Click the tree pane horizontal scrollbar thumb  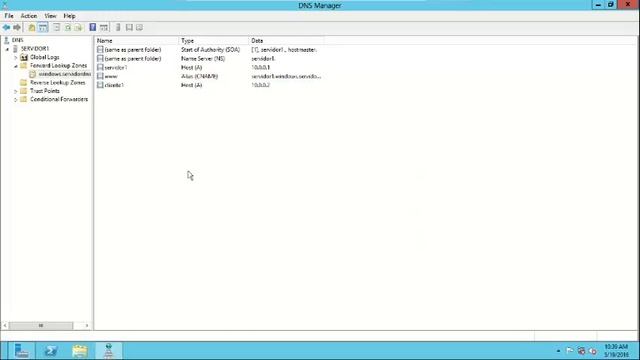click(41, 325)
